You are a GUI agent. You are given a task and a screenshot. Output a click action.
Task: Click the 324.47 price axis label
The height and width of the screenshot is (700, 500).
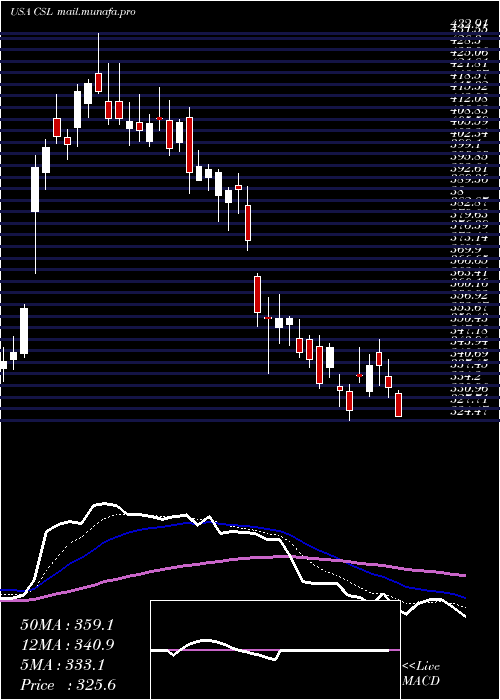pos(468,412)
